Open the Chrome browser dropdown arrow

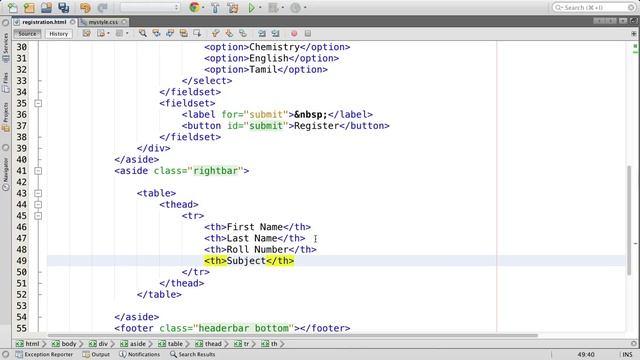pos(203,7)
